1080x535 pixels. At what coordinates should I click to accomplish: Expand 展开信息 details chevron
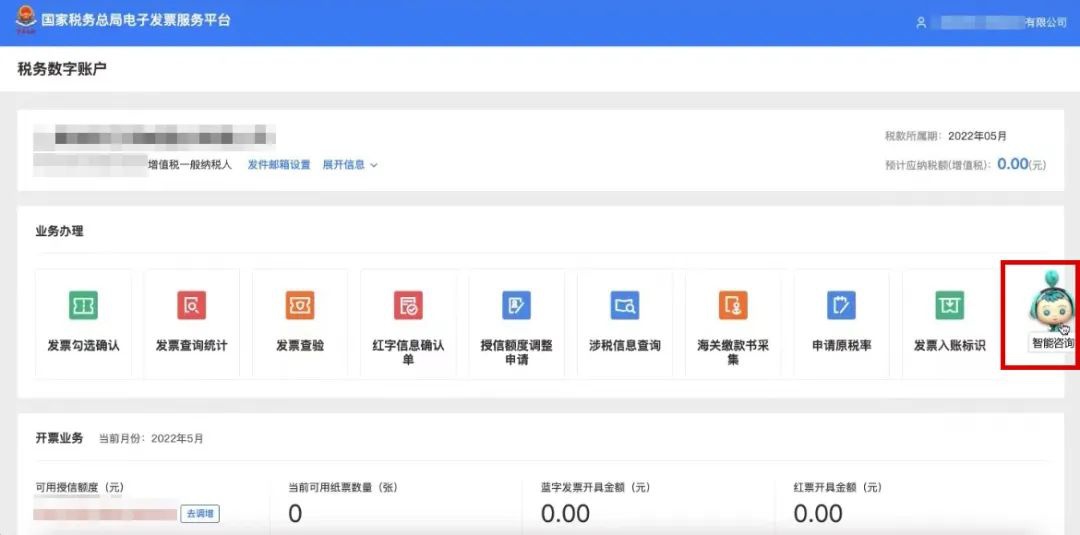374,165
